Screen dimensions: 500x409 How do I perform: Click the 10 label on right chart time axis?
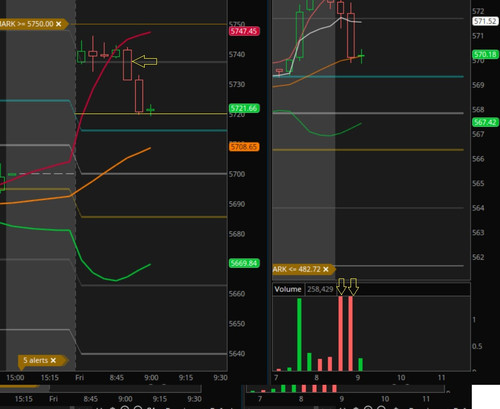(x=401, y=378)
